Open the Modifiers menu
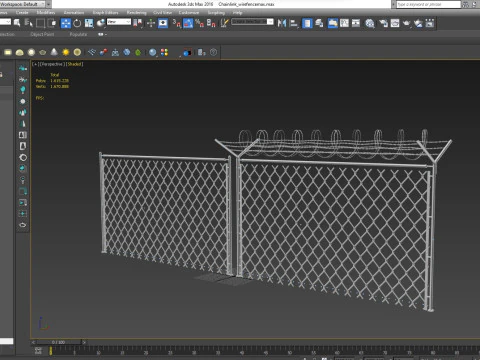This screenshot has height=360, width=480. click(x=46, y=13)
